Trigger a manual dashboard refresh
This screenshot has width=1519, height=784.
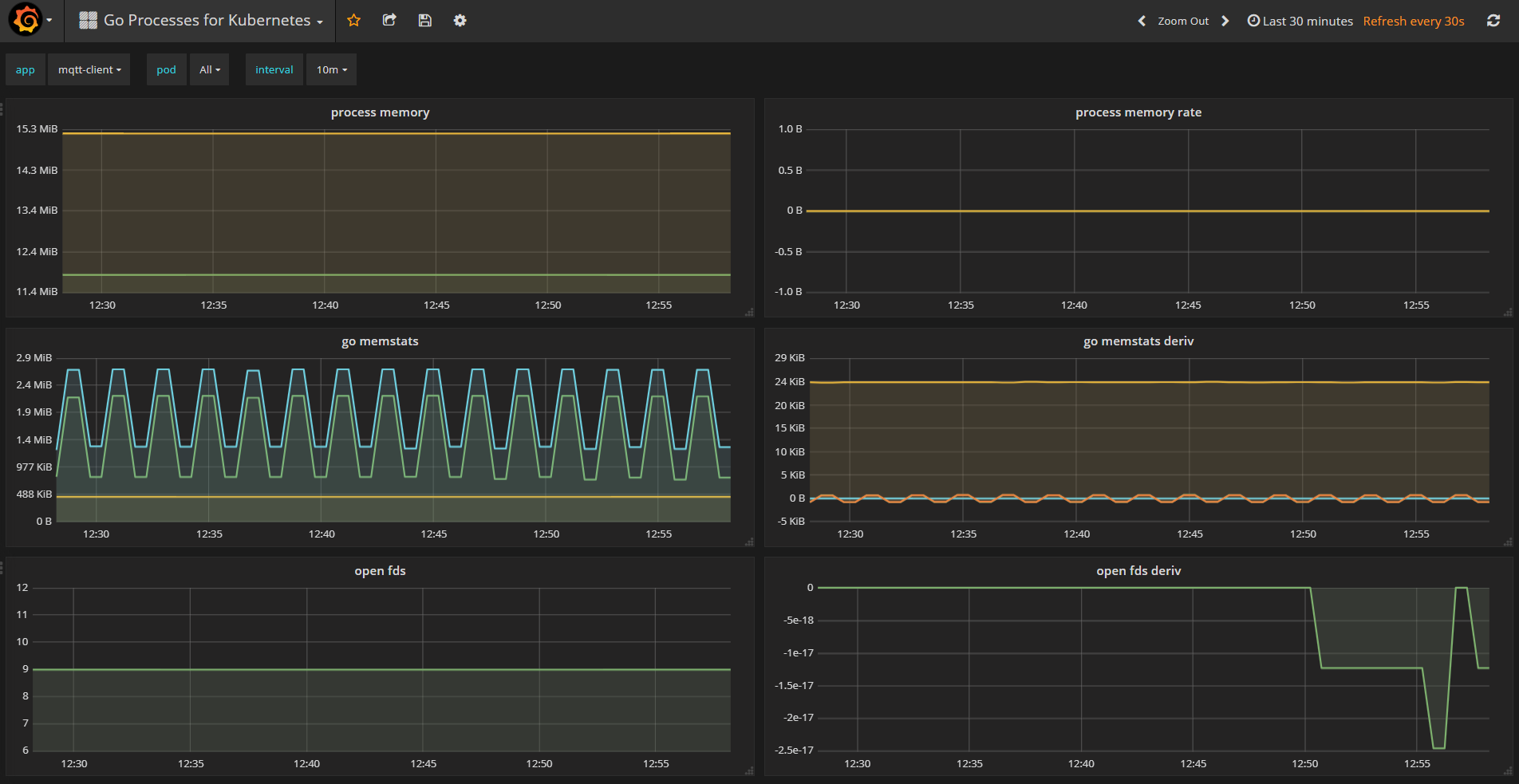1493,20
